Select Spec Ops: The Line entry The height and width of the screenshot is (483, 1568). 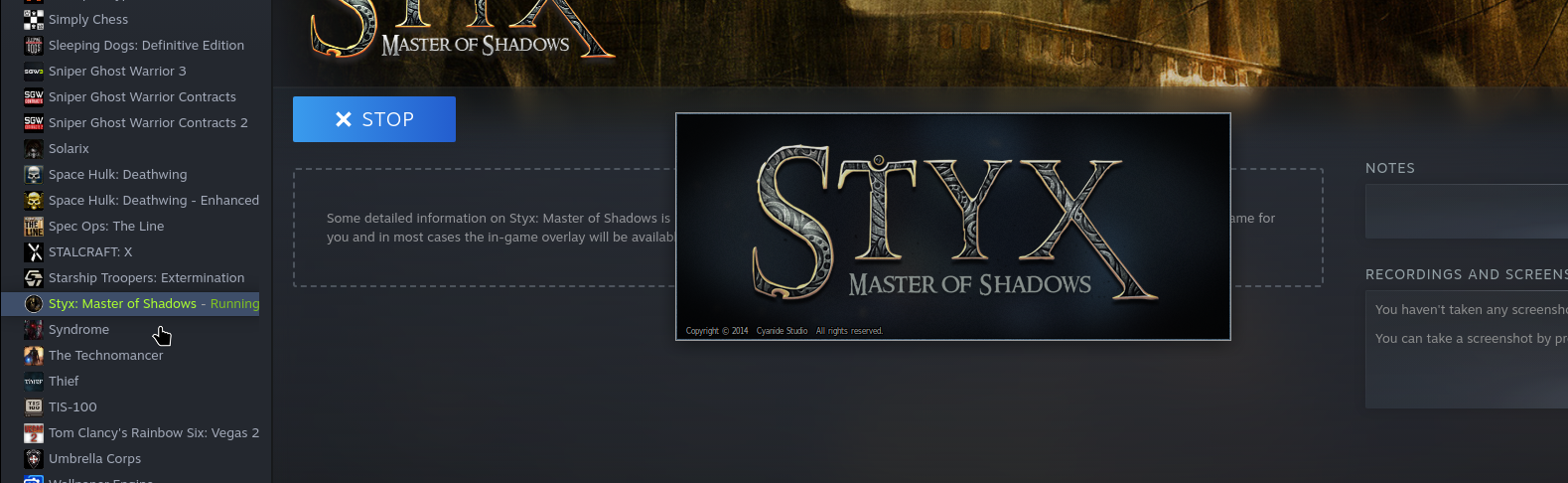pyautogui.click(x=130, y=226)
